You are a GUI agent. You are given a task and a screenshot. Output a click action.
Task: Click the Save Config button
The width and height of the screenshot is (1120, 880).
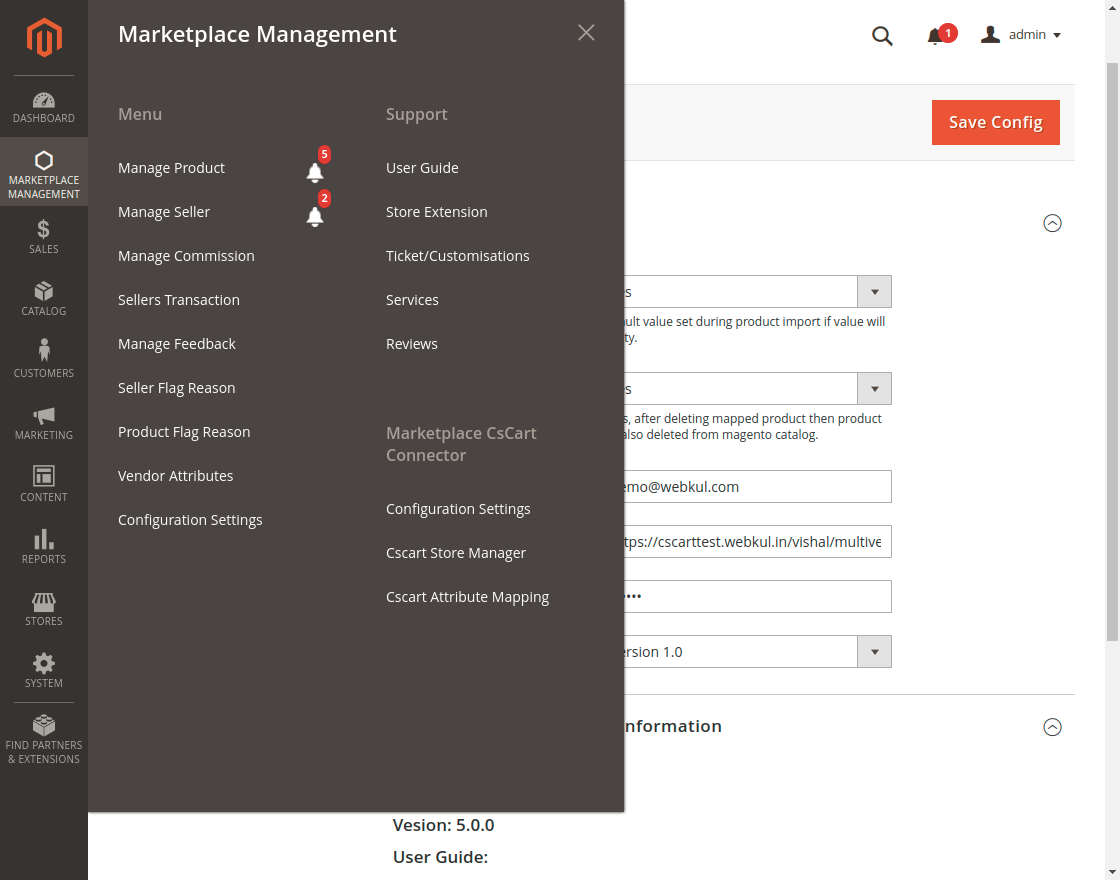pyautogui.click(x=996, y=122)
